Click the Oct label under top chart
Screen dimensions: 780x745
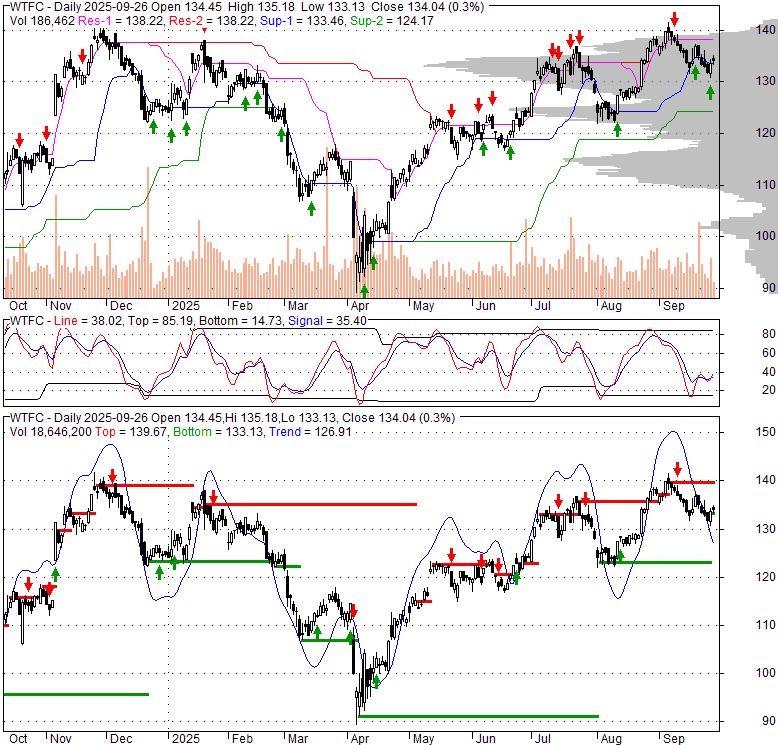(18, 306)
